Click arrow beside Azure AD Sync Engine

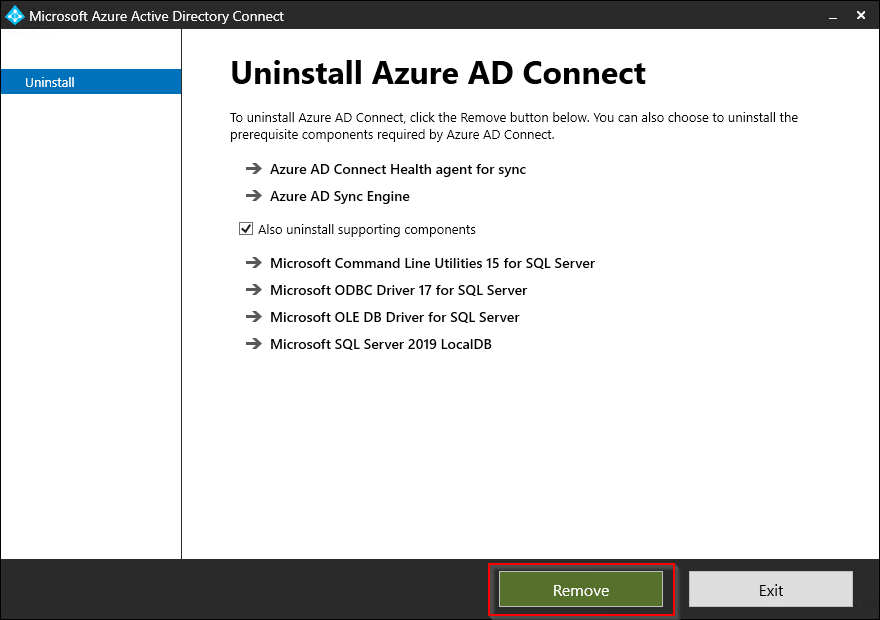254,195
